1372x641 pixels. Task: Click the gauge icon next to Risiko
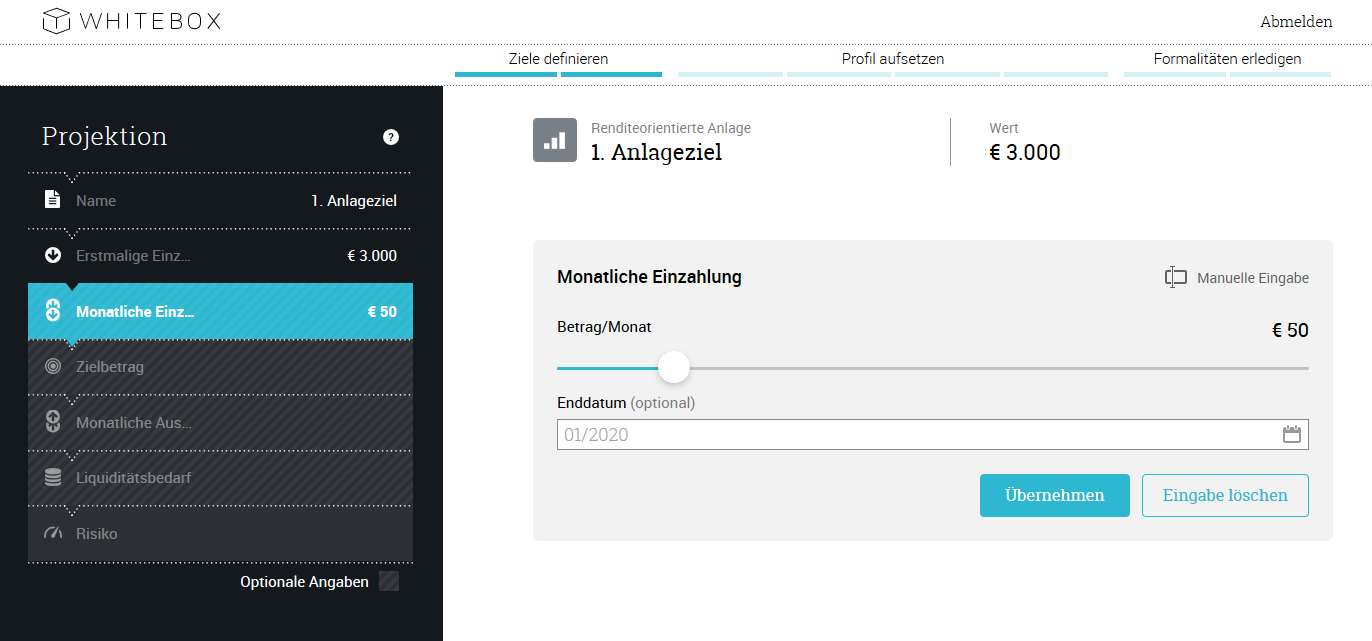53,533
